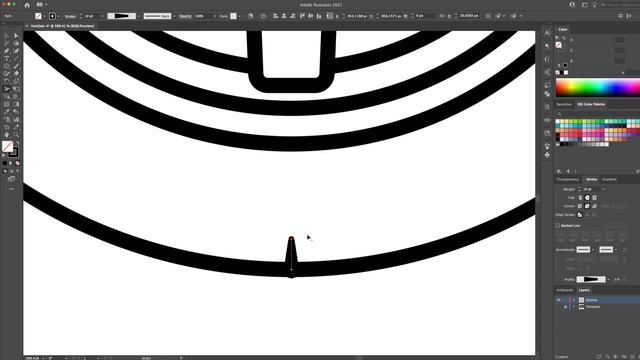This screenshot has height=360, width=640.
Task: Select the highlighted Width tool
Action: point(7,89)
